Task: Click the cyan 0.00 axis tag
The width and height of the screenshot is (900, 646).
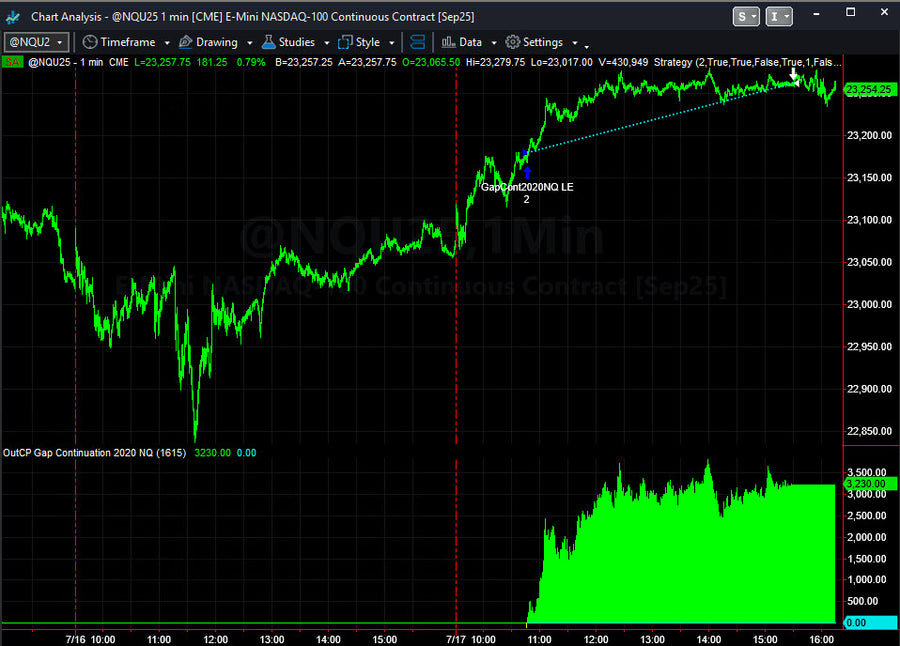Action: (870, 622)
